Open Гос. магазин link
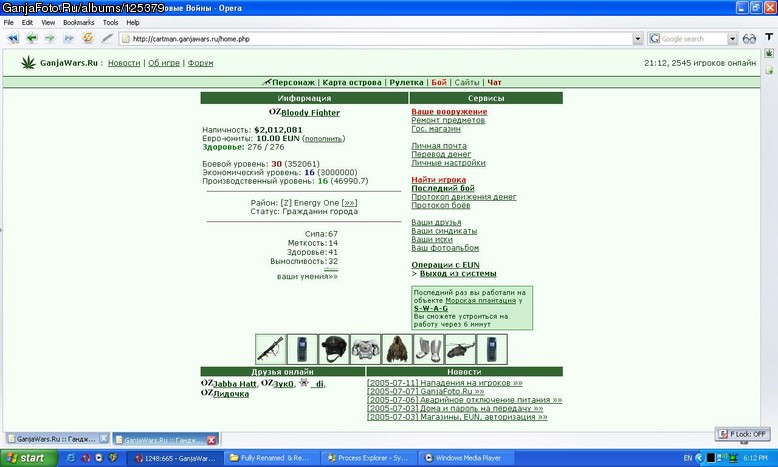The height and width of the screenshot is (467, 778). point(436,129)
